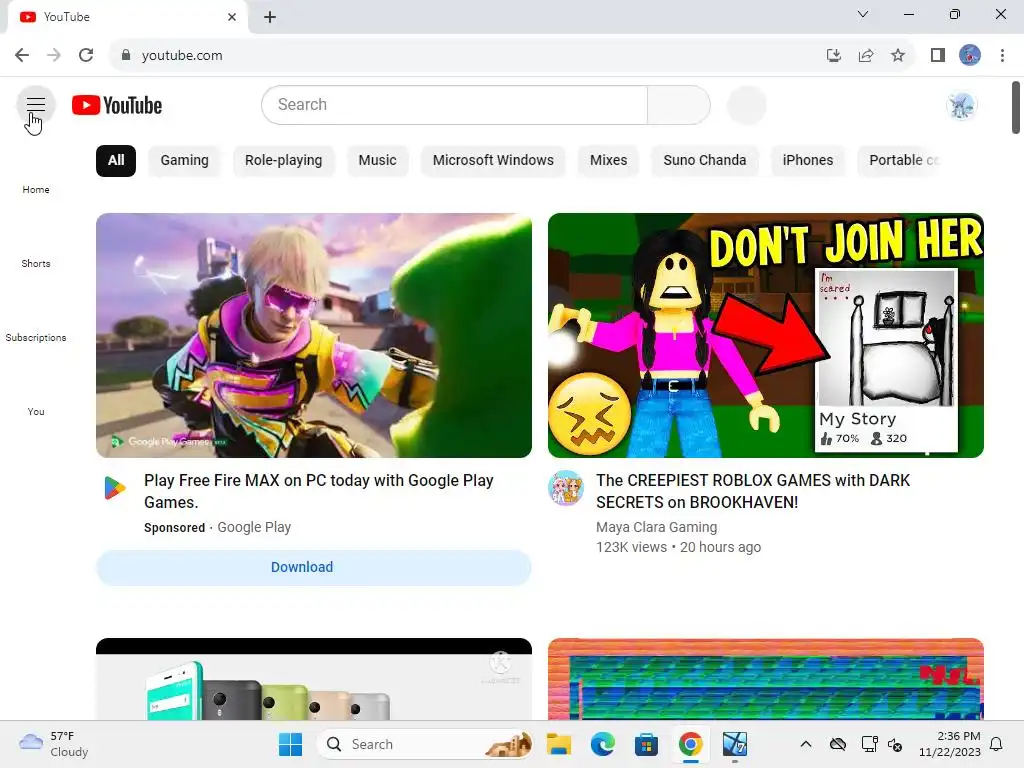Open the You section in sidebar
The image size is (1024, 768).
click(x=36, y=411)
